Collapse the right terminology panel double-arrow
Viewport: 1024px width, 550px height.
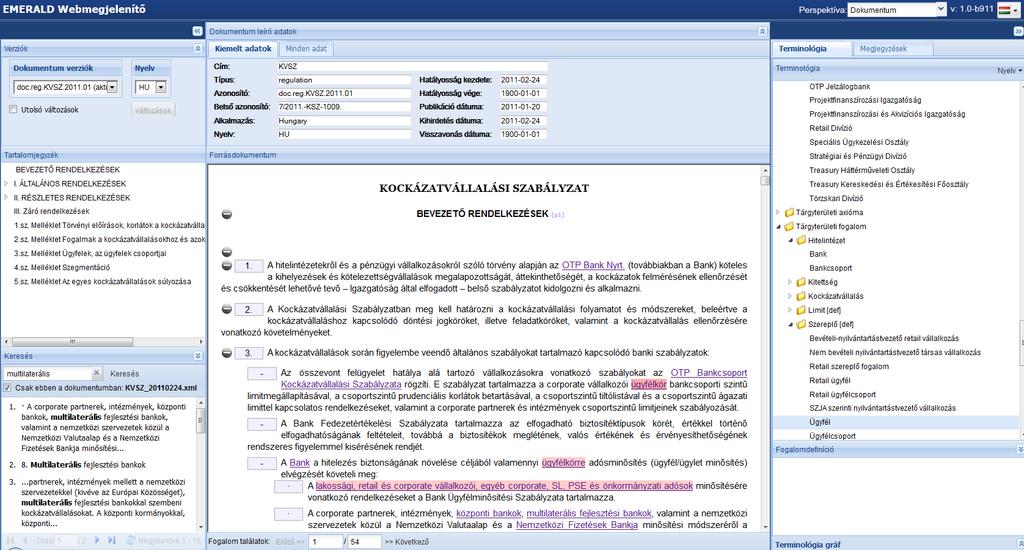pyautogui.click(x=1017, y=31)
